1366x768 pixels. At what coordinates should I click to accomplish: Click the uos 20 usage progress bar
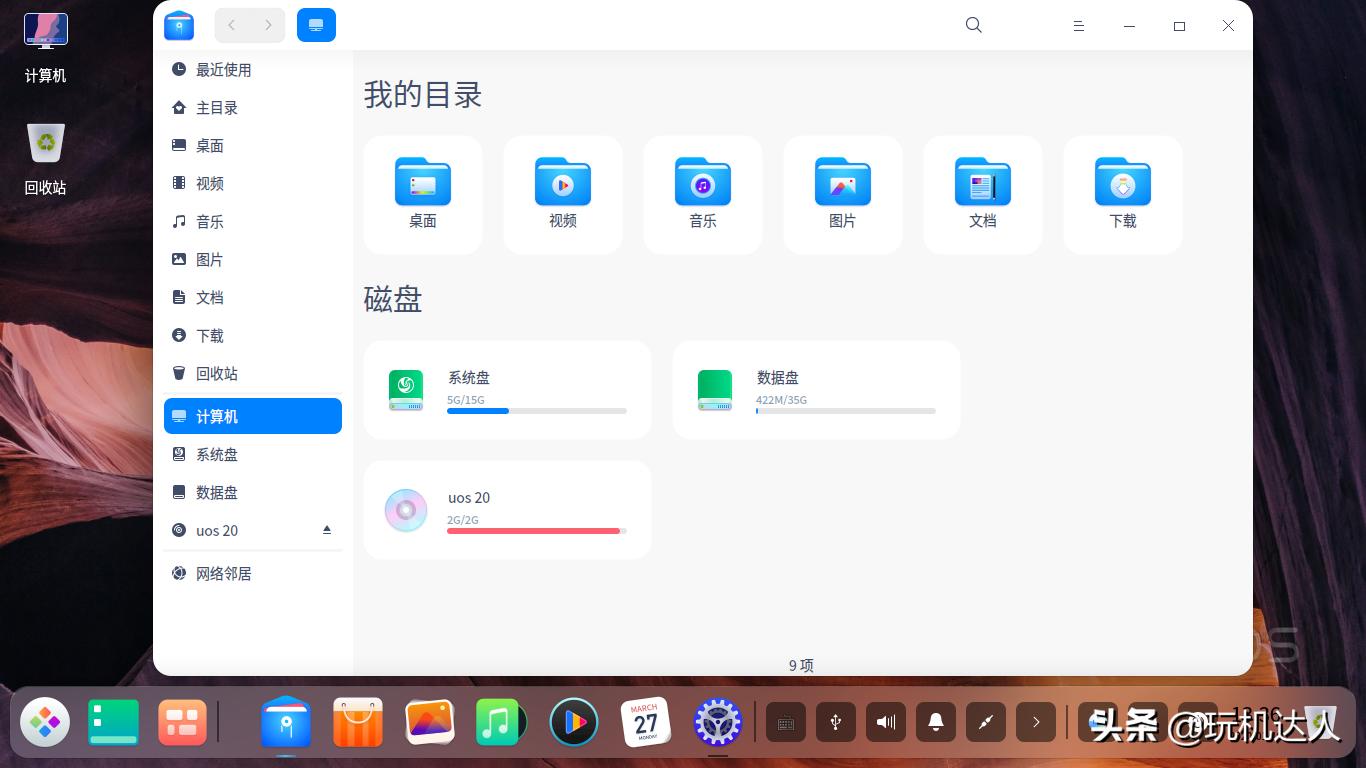point(534,530)
